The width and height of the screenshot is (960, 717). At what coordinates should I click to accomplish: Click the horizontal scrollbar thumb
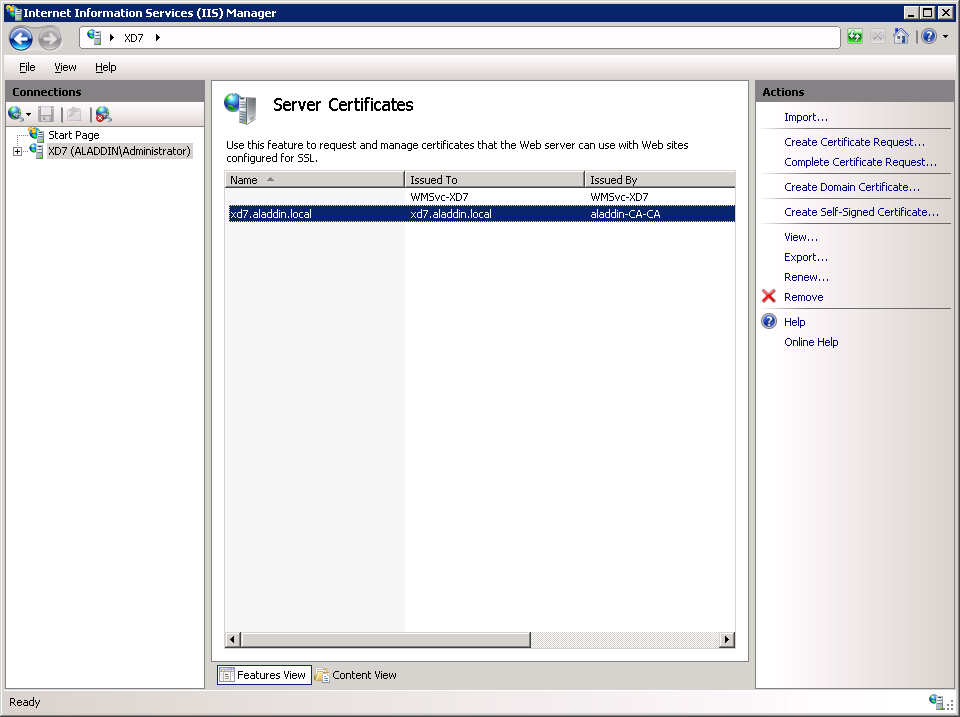click(385, 640)
